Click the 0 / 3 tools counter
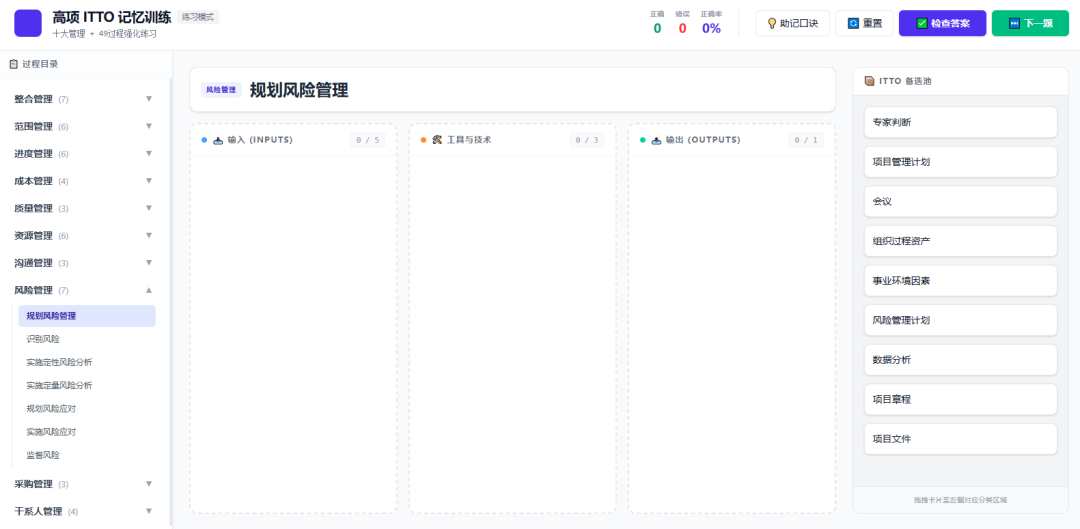Image resolution: width=1080 pixels, height=529 pixels. tap(587, 140)
